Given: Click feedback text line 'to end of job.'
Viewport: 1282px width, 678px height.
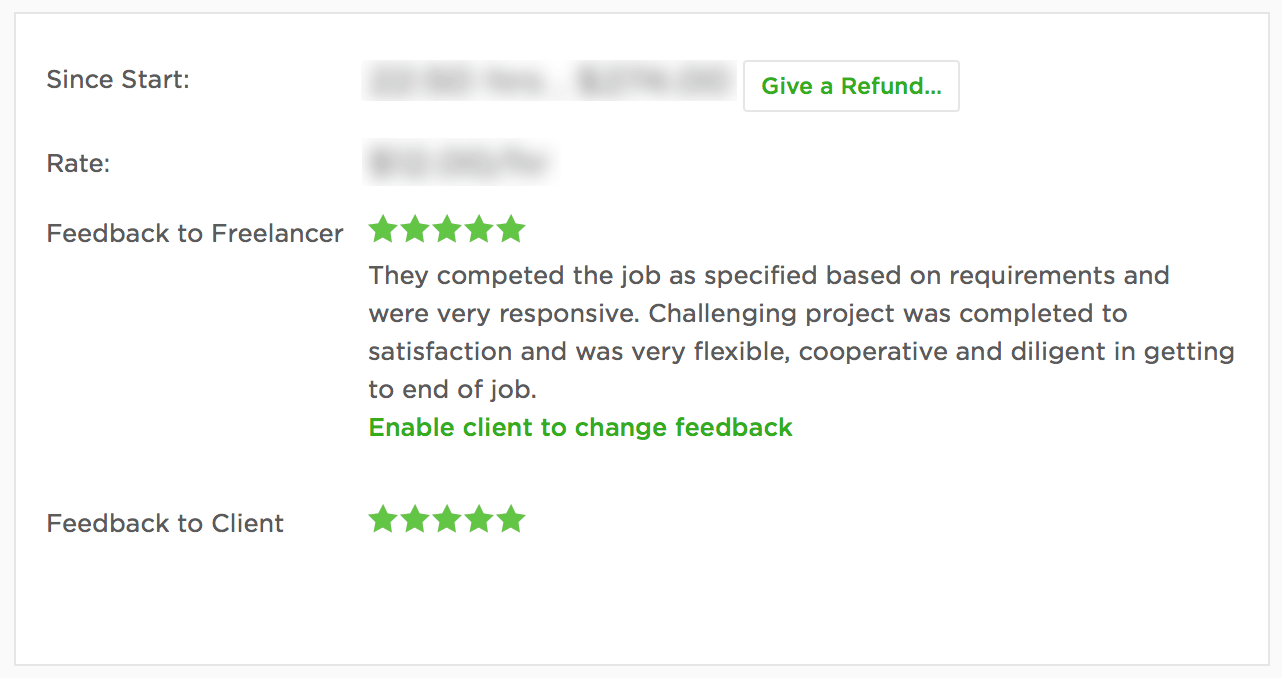Looking at the screenshot, I should (x=453, y=390).
